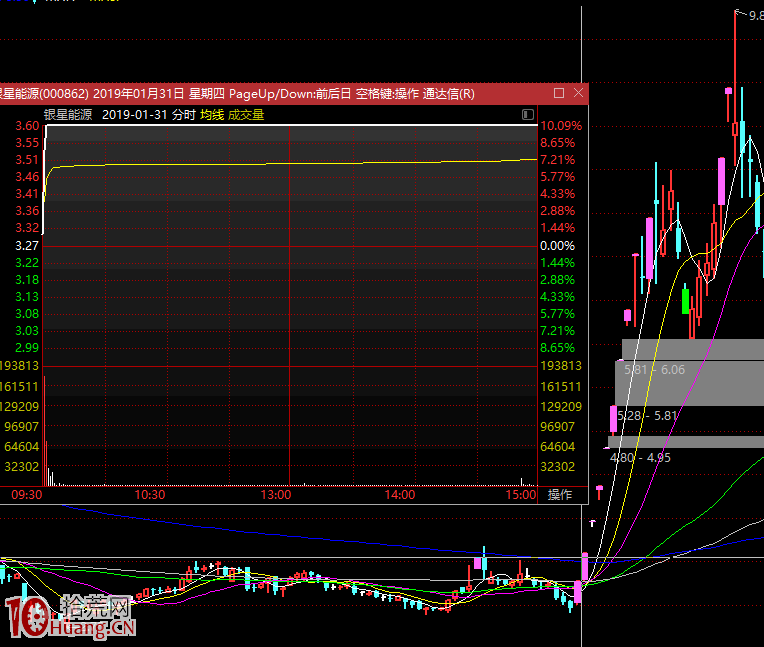This screenshot has width=764, height=647.
Task: Click the popup title bar text 通达信(R)
Action: pyautogui.click(x=449, y=94)
